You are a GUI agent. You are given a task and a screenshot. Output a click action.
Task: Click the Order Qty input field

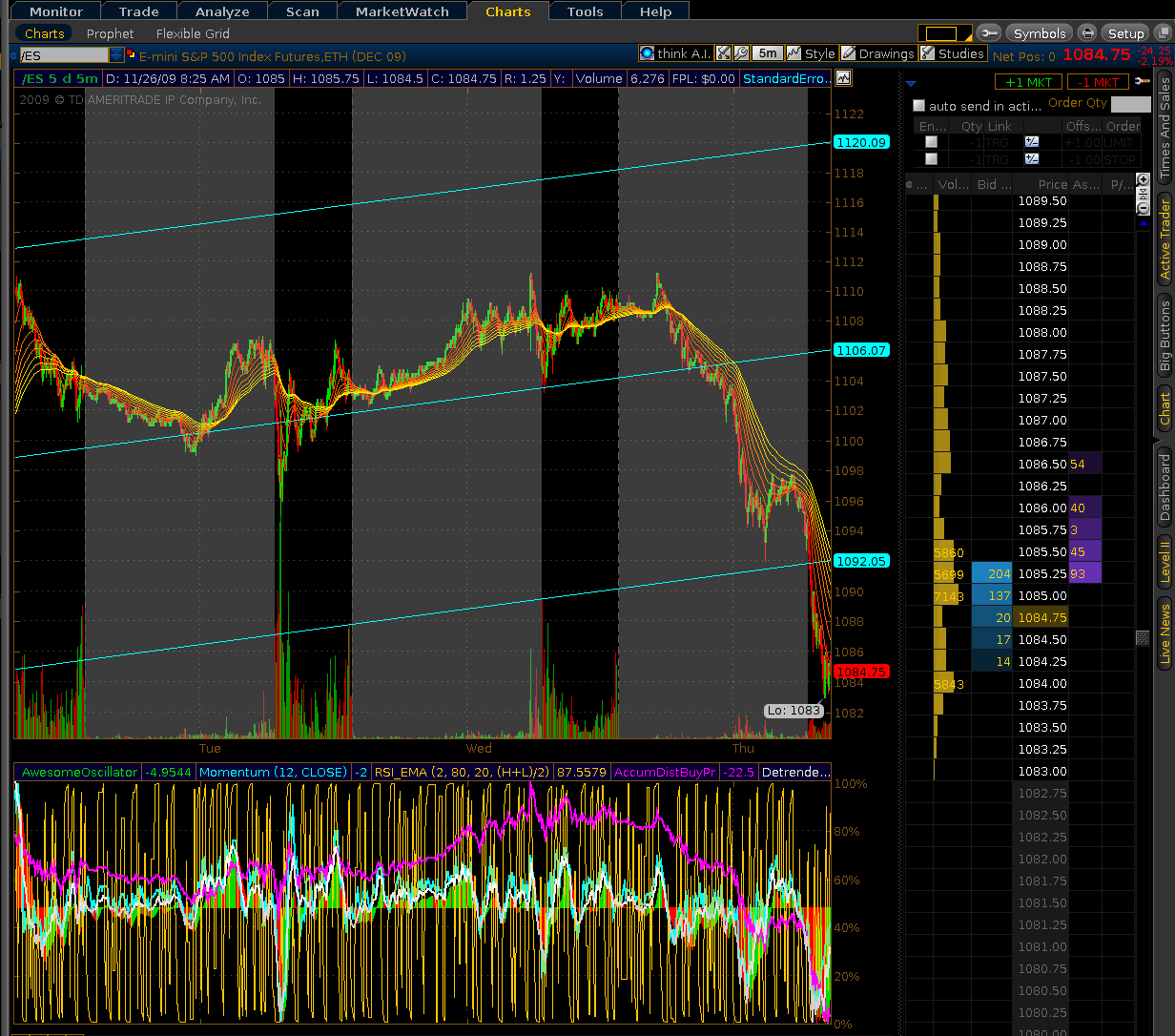click(1130, 104)
